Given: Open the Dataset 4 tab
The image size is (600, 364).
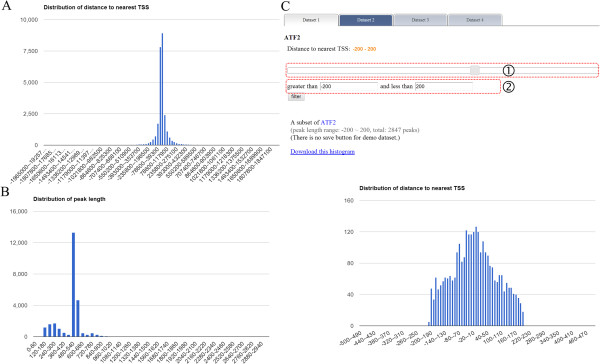Looking at the screenshot, I should [x=474, y=20].
